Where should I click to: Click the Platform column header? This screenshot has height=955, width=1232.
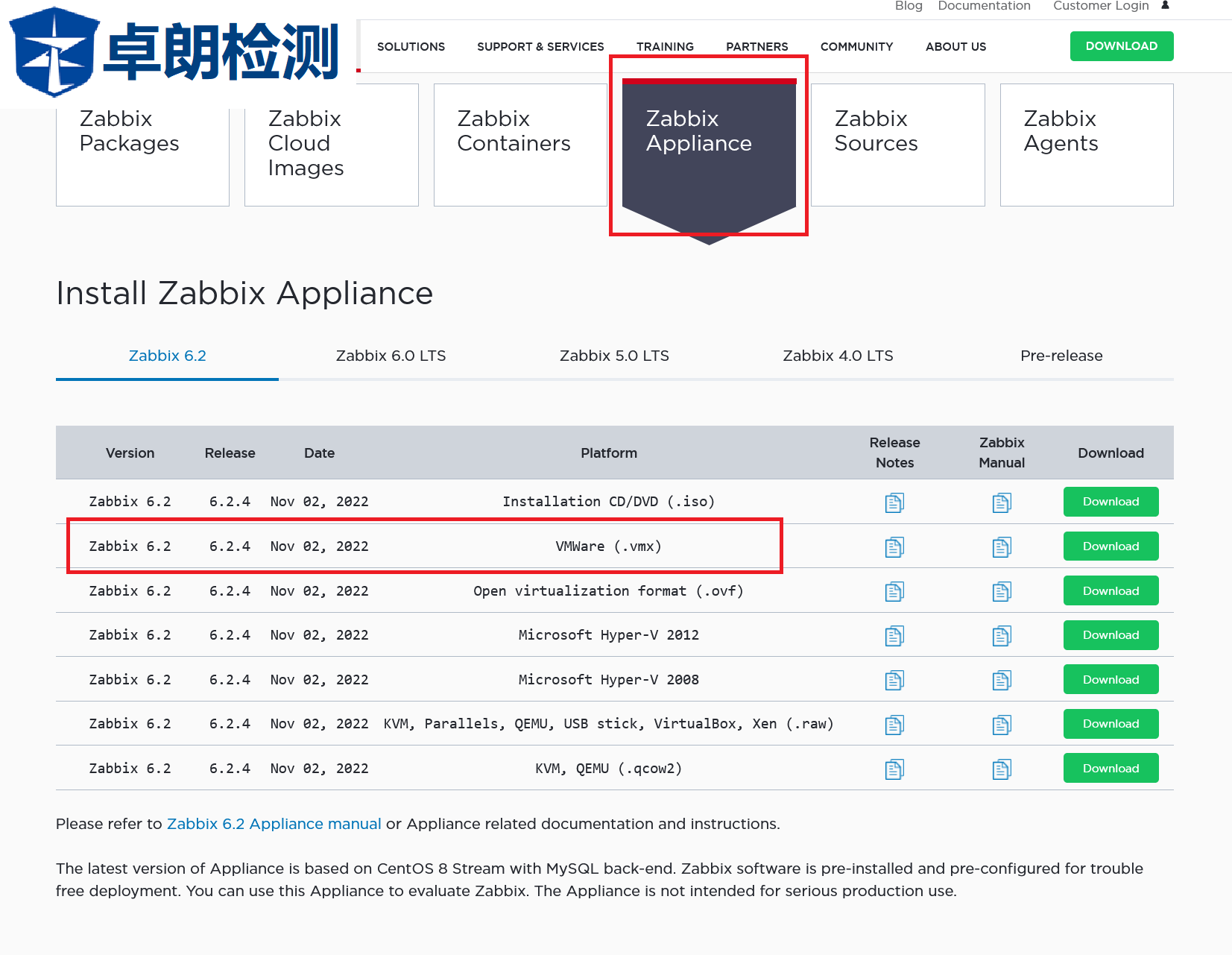[x=609, y=453]
